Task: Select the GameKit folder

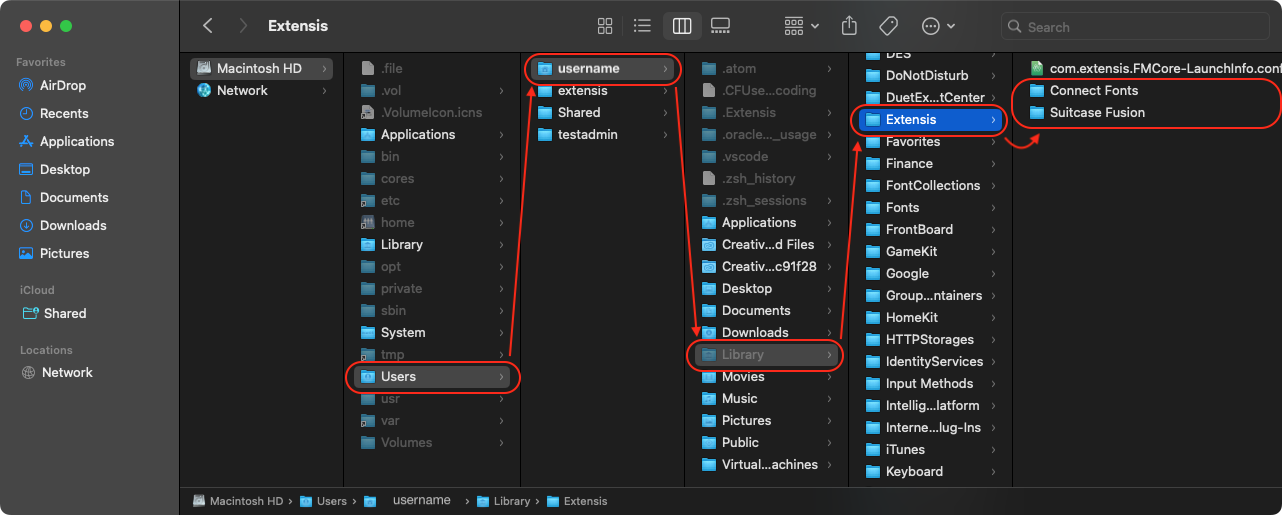Action: coord(930,251)
